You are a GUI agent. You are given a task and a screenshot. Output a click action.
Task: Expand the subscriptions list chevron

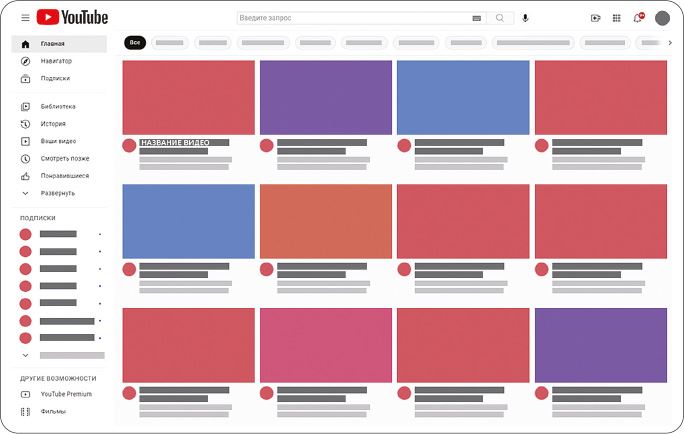pos(25,355)
